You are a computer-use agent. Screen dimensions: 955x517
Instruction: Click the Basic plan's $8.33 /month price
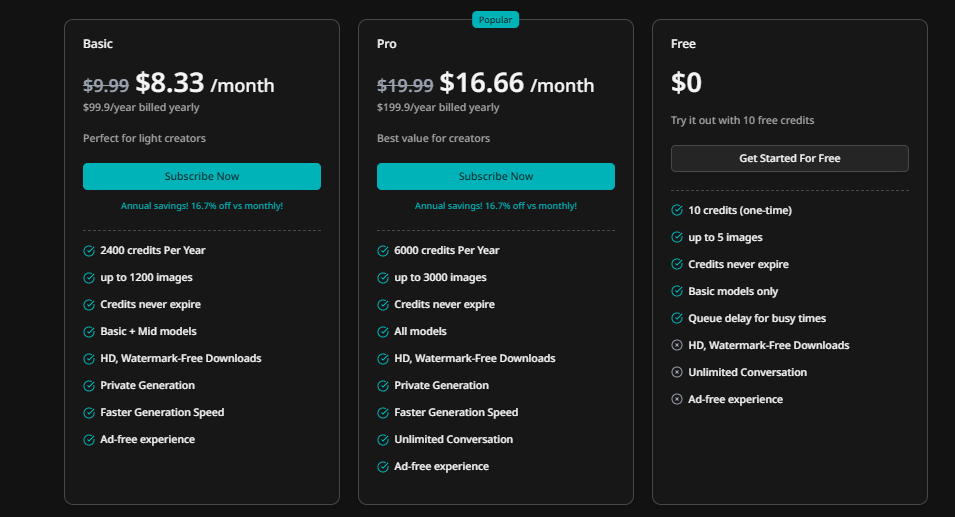204,84
